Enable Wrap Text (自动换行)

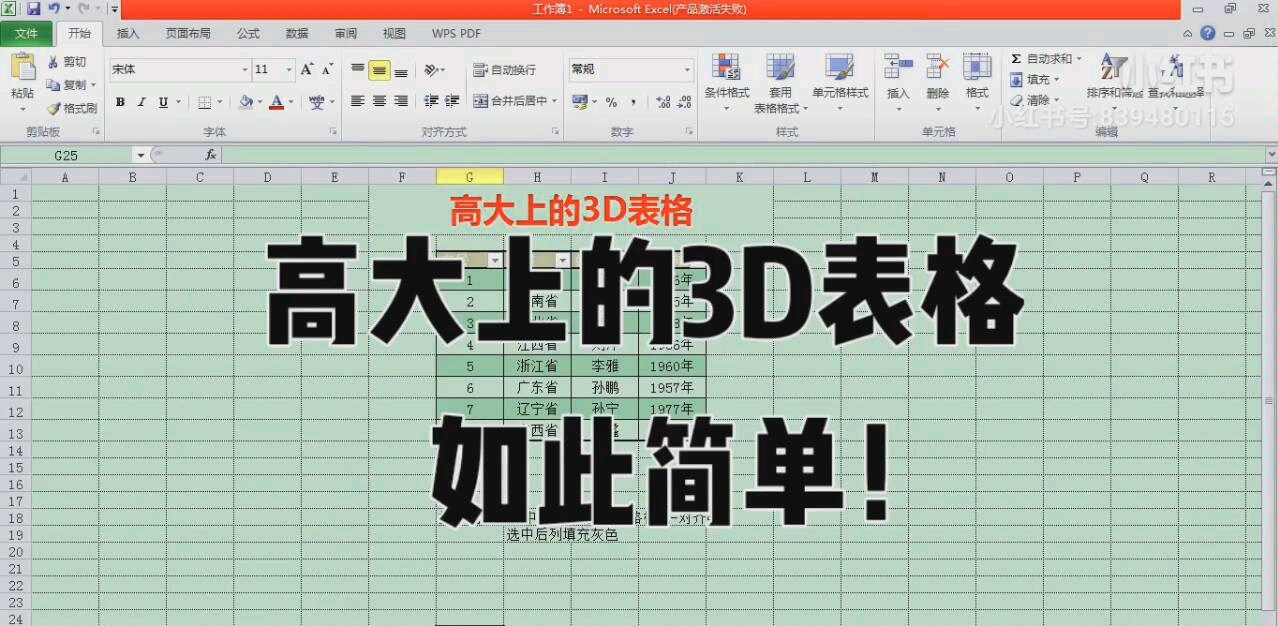tap(499, 70)
